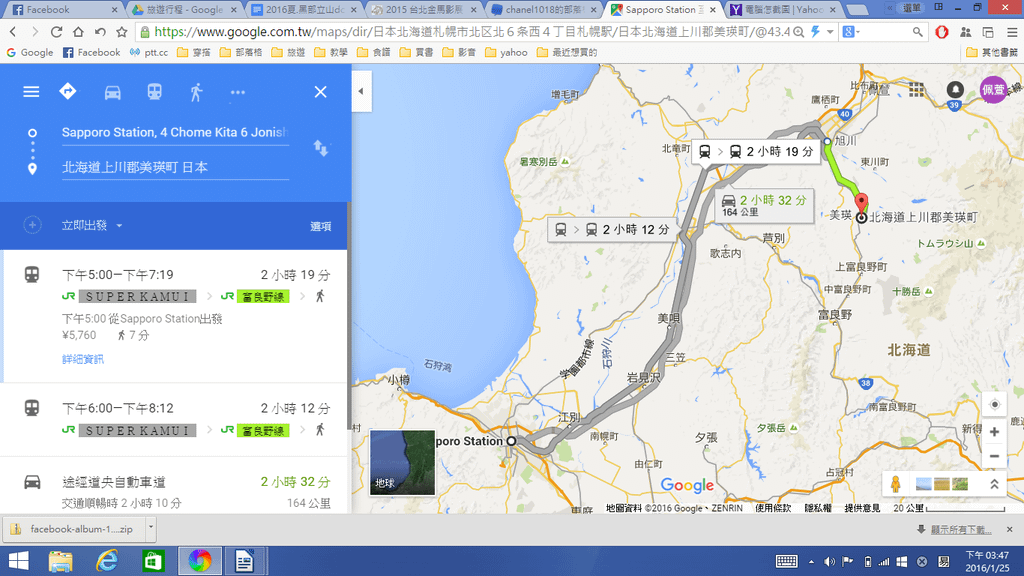The height and width of the screenshot is (576, 1024).
Task: Open Google notifications bell
Action: 955,89
